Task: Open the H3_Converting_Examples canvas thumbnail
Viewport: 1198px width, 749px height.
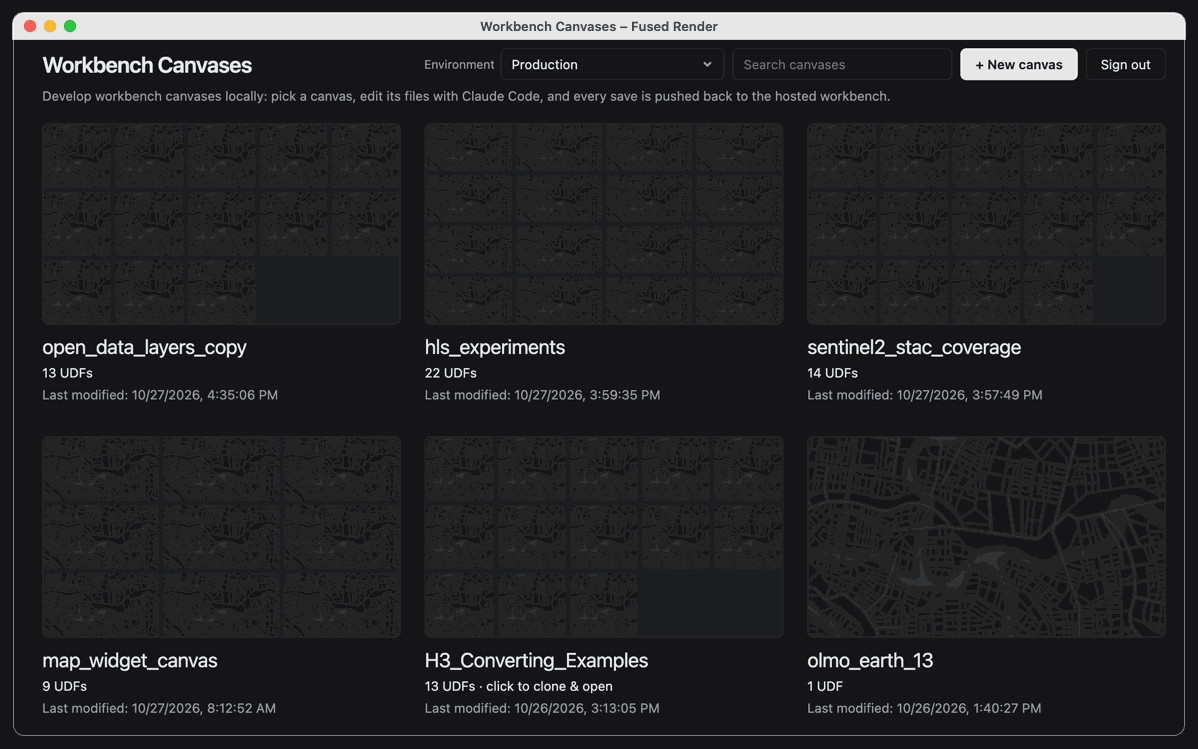Action: (604, 537)
